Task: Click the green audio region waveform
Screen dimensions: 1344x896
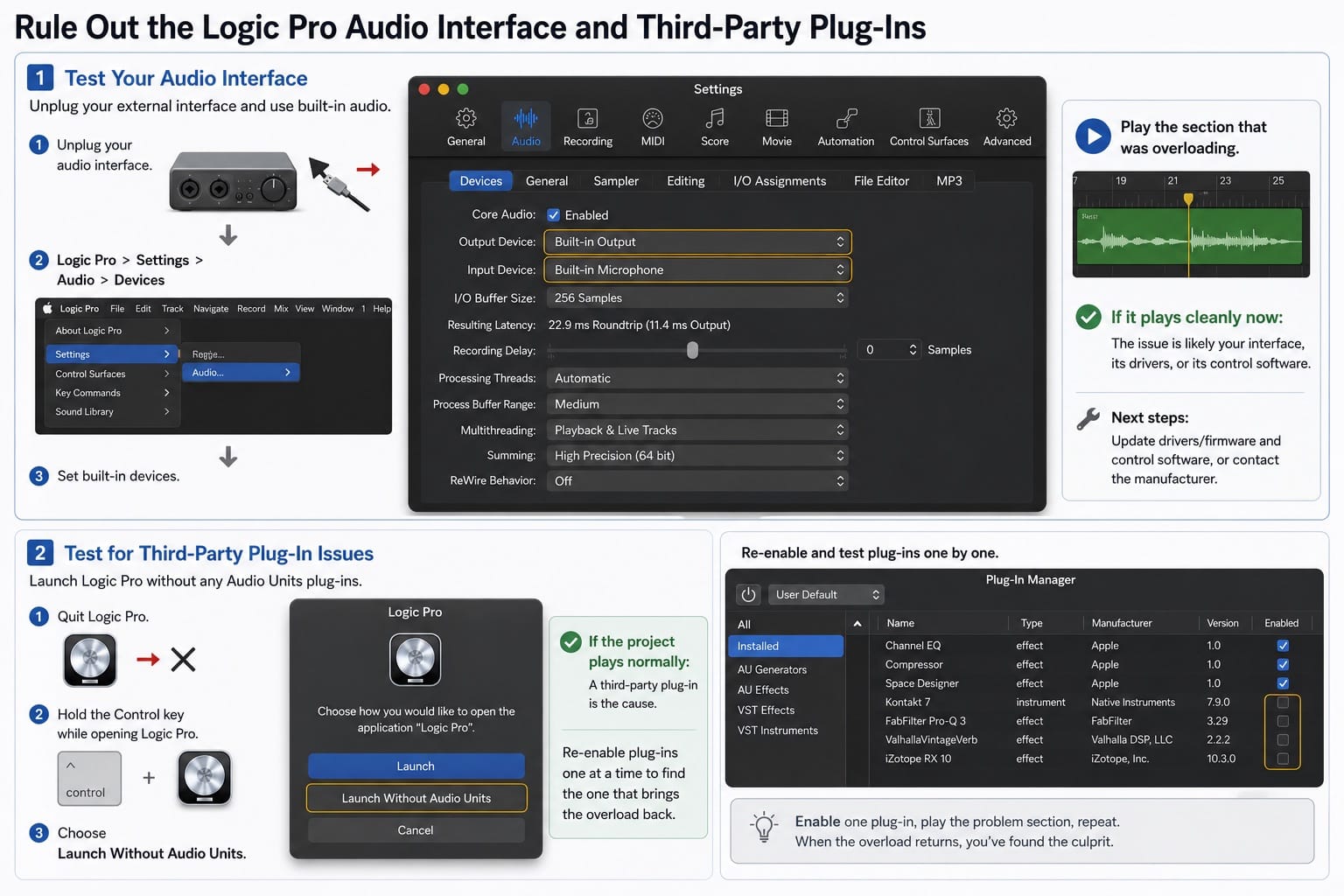Action: [1190, 237]
